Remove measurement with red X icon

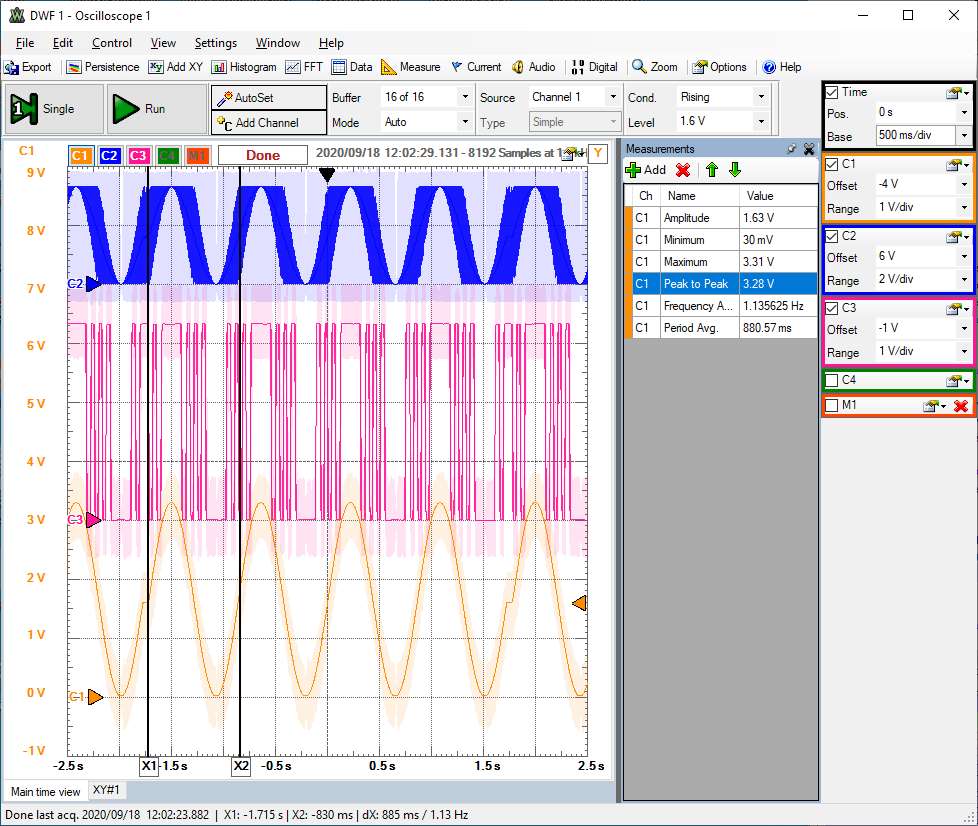click(x=683, y=170)
